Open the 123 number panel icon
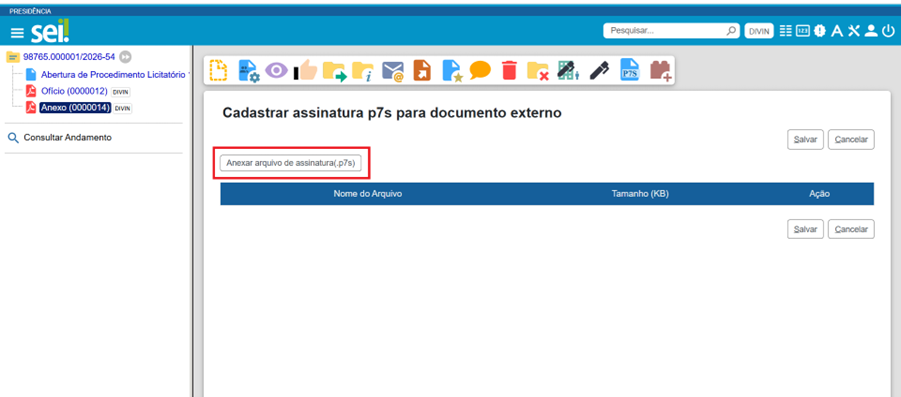 click(803, 31)
